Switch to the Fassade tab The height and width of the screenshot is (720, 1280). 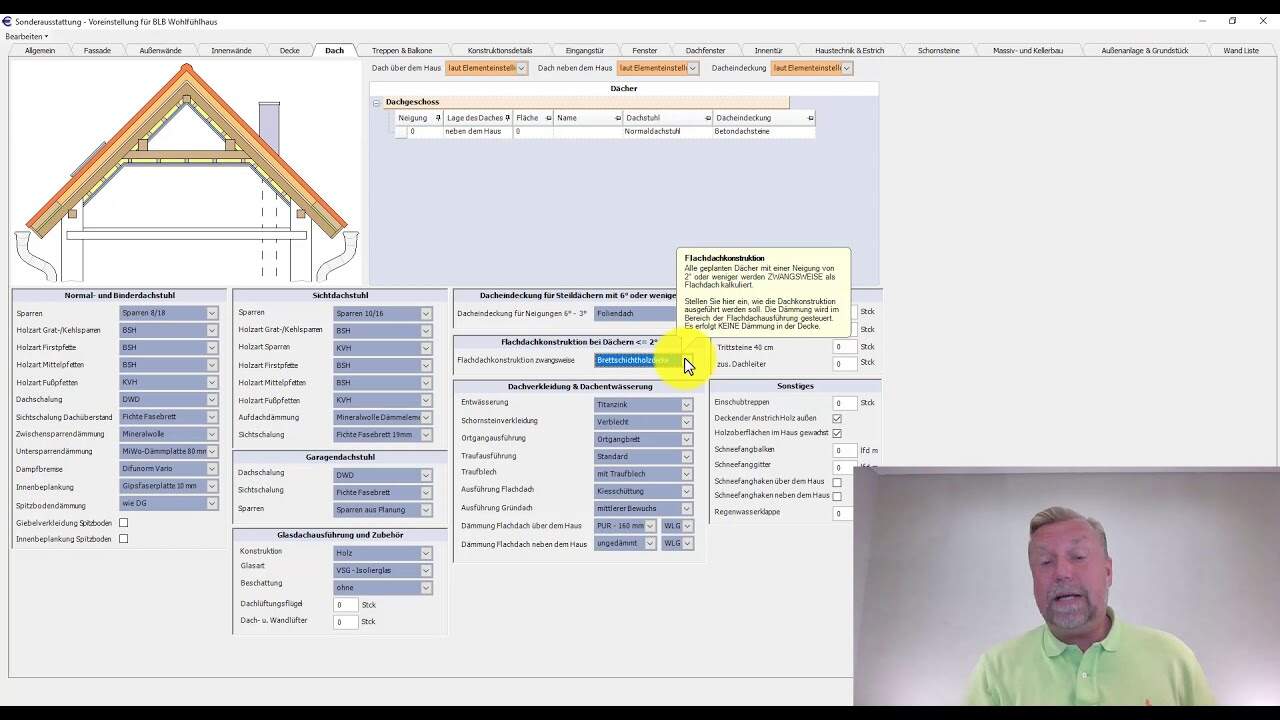point(97,50)
